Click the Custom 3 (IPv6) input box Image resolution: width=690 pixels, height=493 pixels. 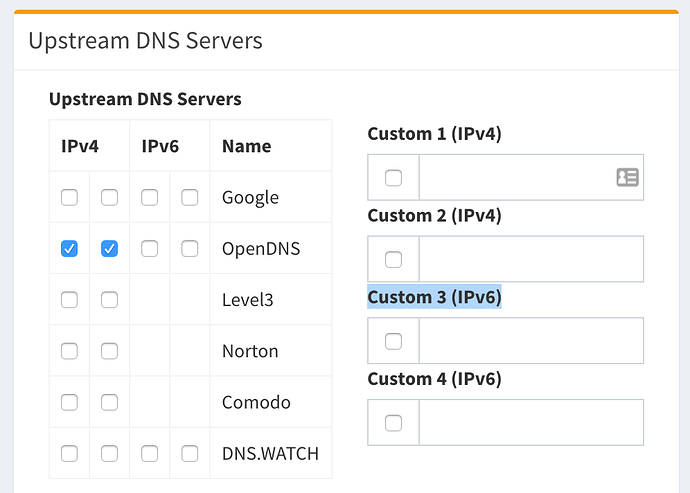530,341
